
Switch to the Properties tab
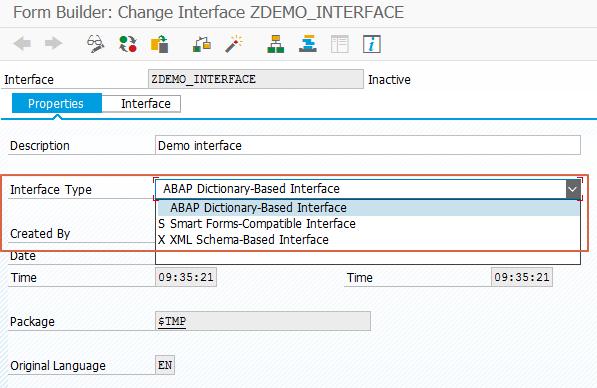click(x=57, y=104)
